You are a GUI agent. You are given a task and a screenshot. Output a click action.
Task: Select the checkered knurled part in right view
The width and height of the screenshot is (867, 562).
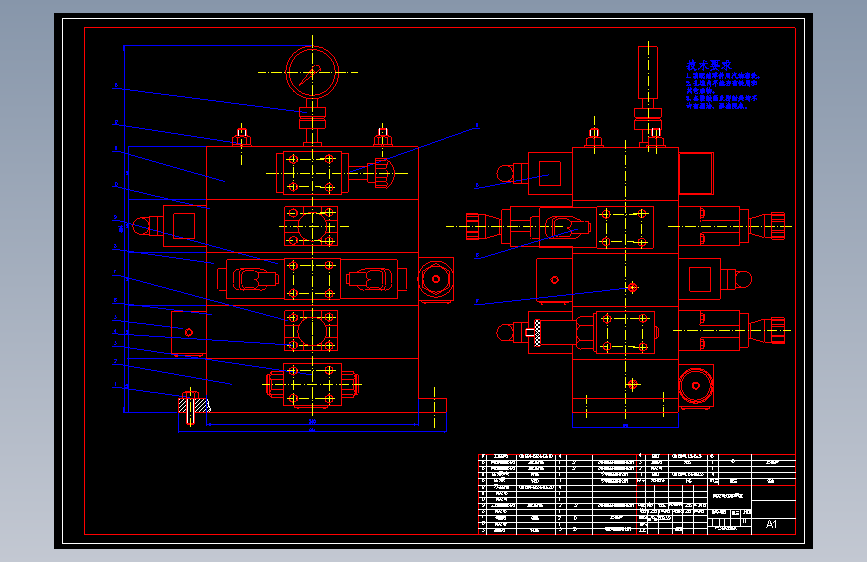pyautogui.click(x=537, y=333)
